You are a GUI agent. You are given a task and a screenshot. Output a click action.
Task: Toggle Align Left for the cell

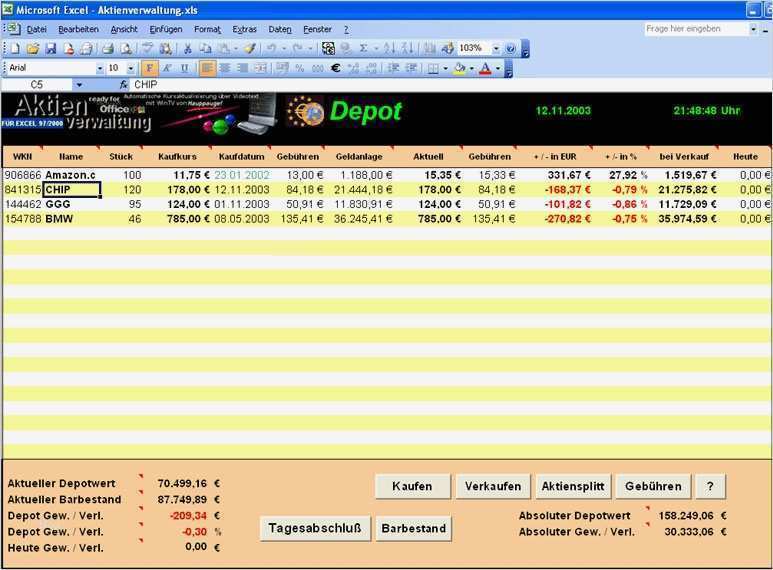207,68
